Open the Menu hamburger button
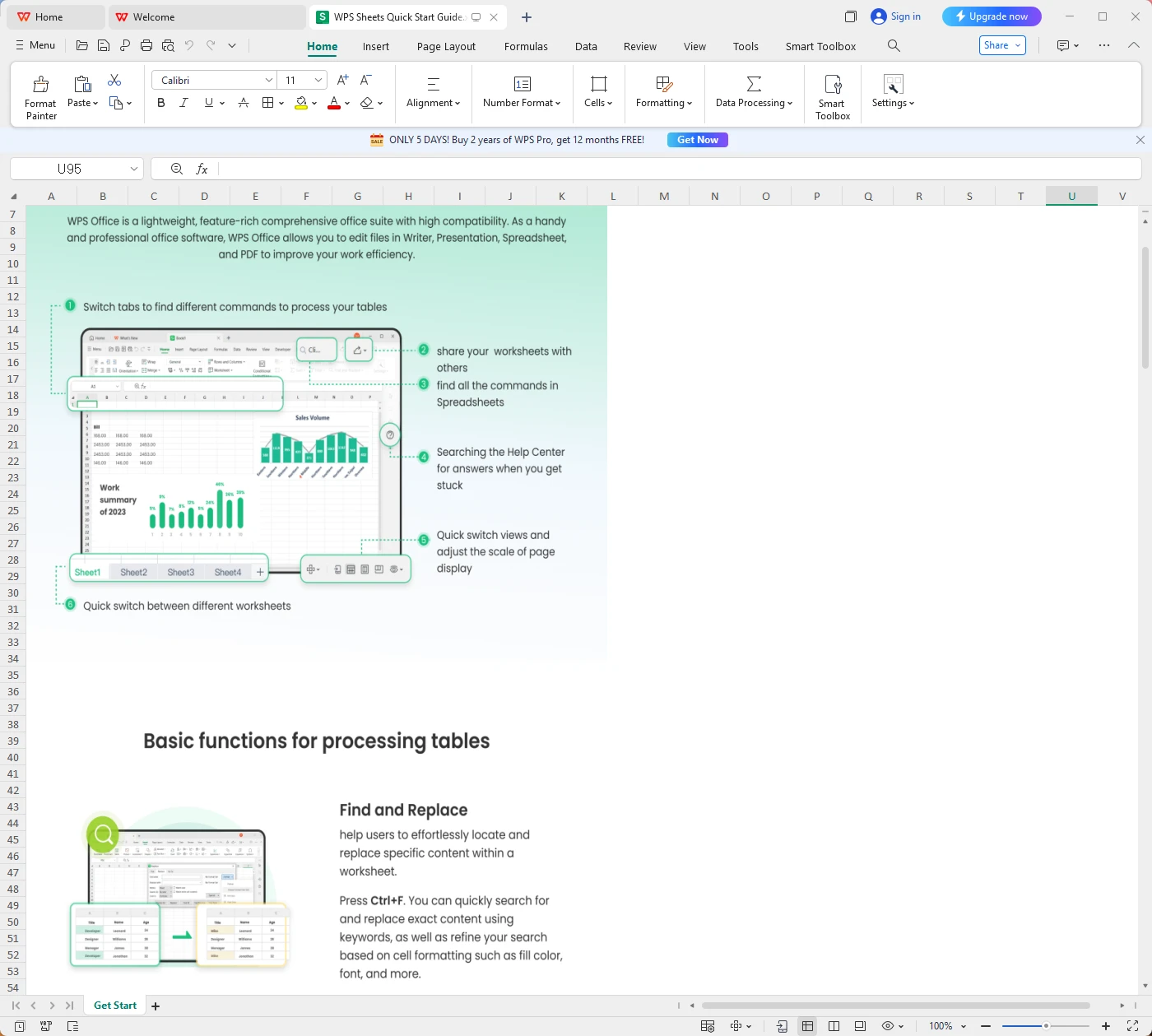This screenshot has height=1036, width=1152. tap(35, 45)
